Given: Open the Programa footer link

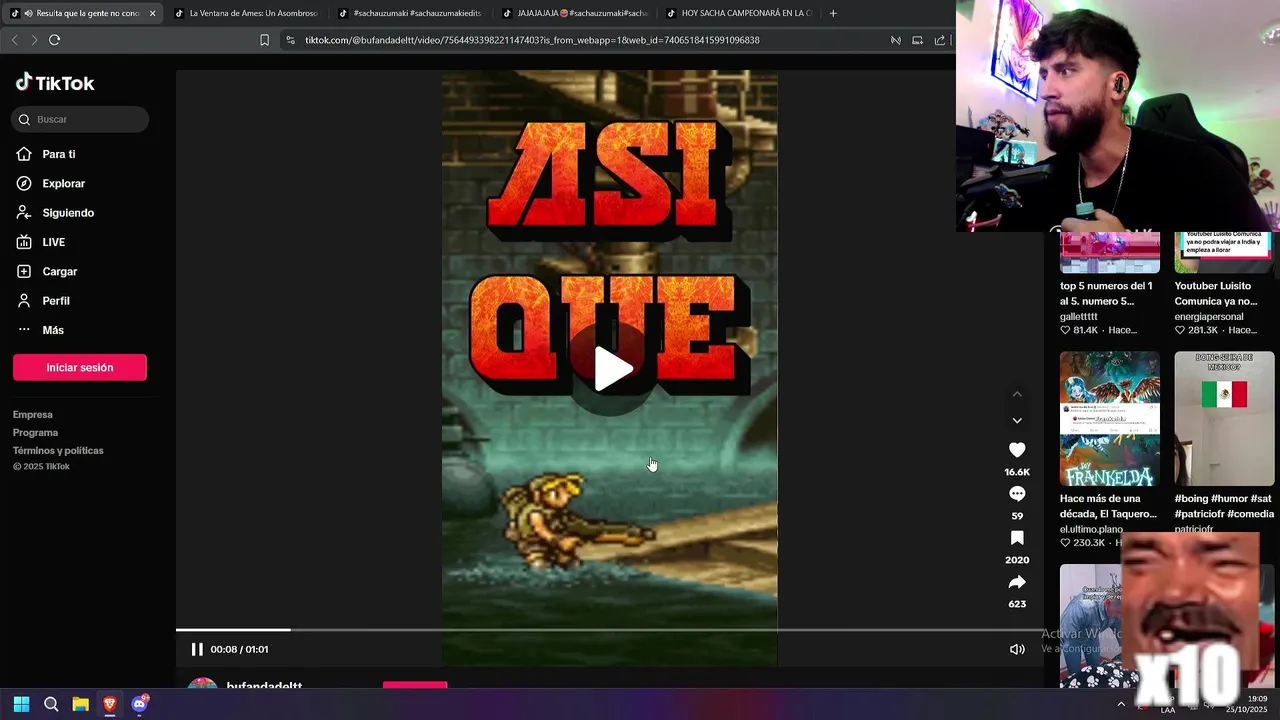Looking at the screenshot, I should [35, 432].
